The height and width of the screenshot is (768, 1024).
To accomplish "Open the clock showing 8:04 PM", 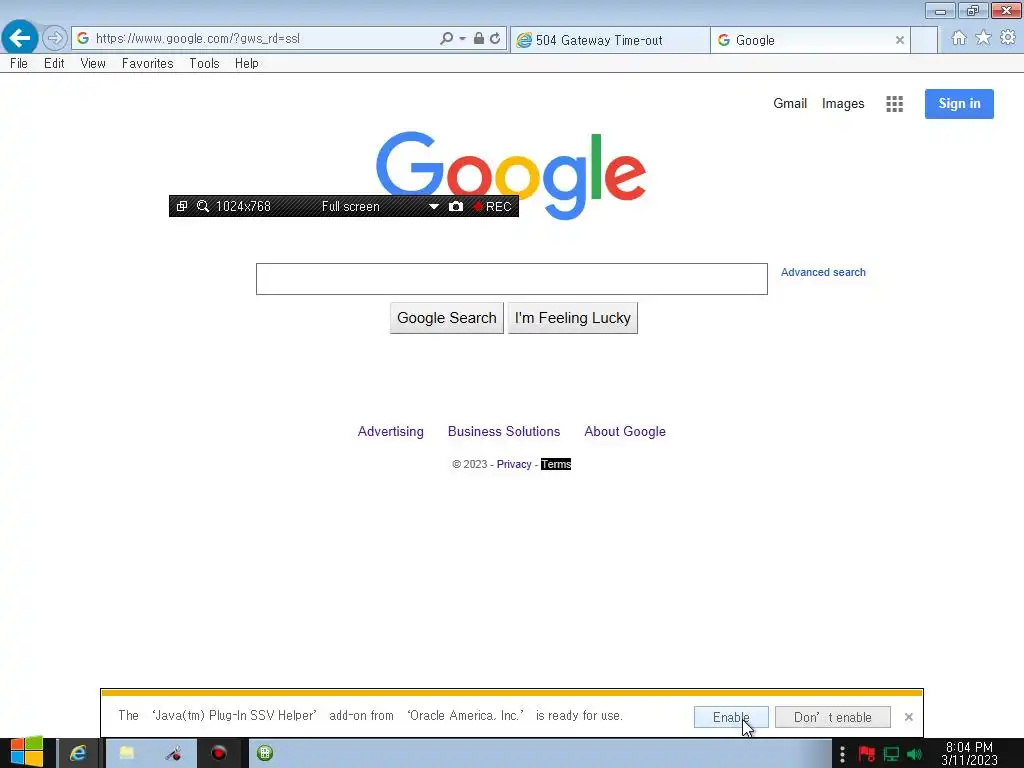I will (x=970, y=754).
